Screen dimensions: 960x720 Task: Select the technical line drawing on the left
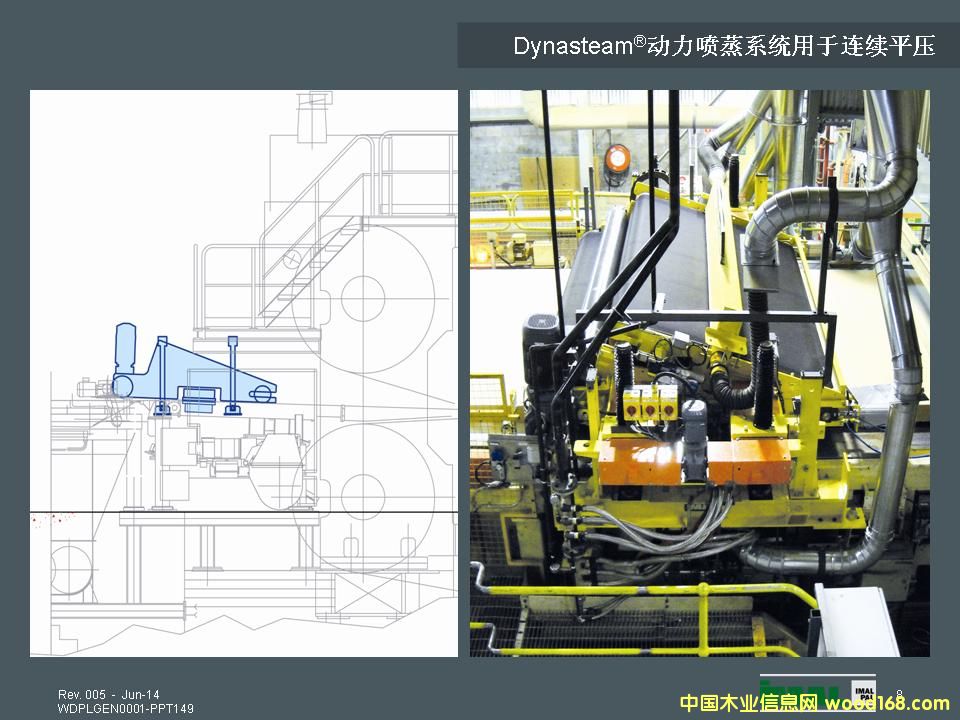point(243,373)
